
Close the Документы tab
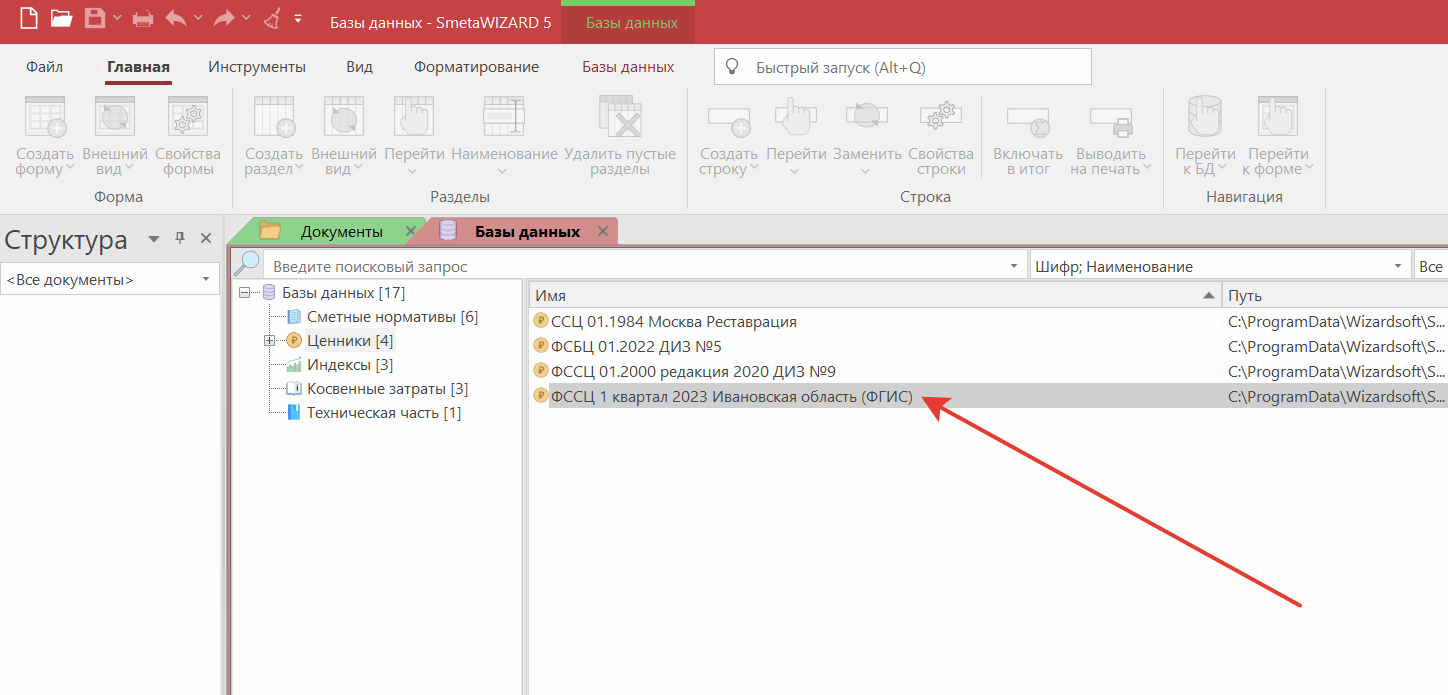pyautogui.click(x=410, y=232)
